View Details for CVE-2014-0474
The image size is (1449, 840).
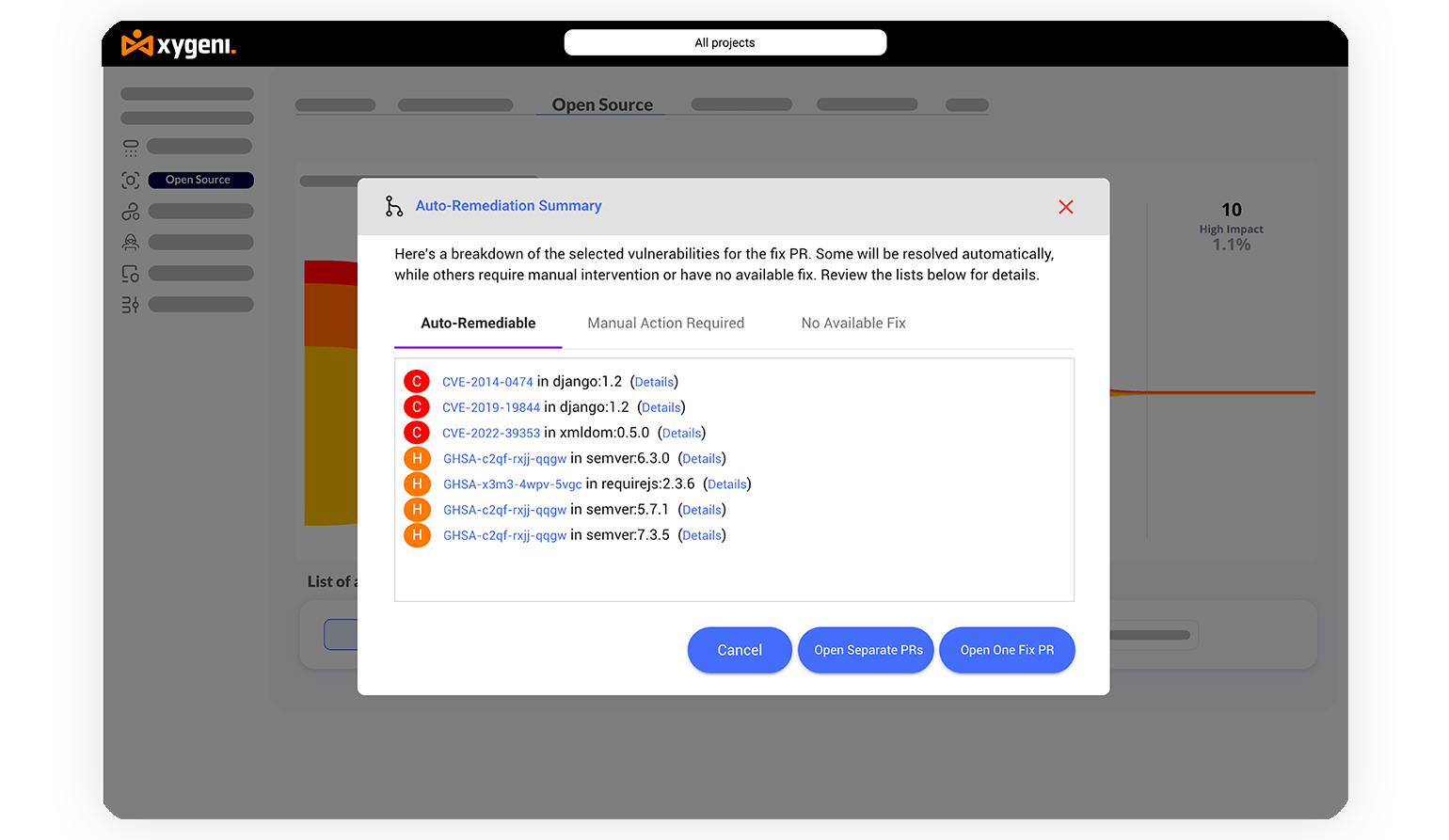click(654, 382)
